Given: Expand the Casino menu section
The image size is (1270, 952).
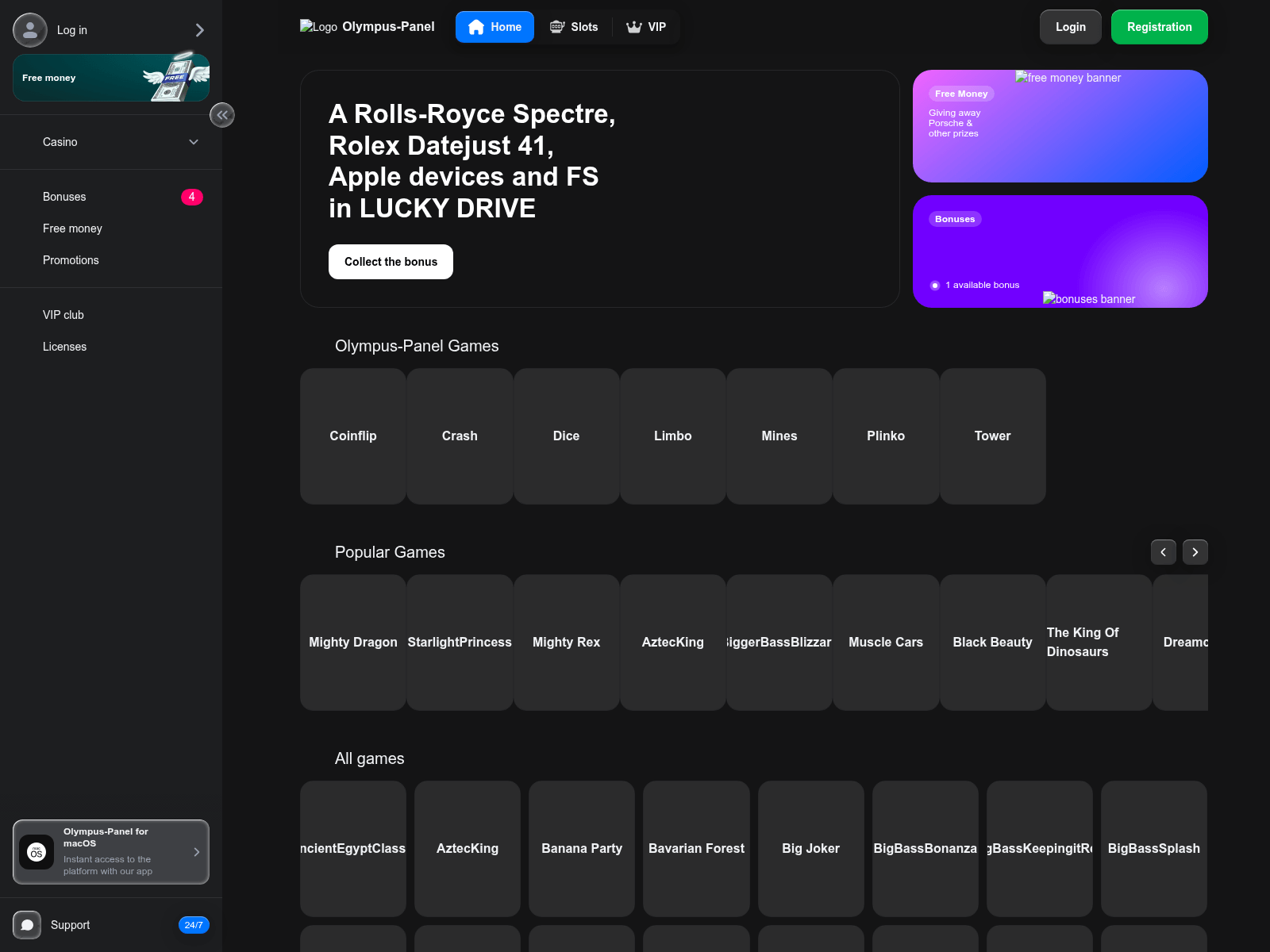Looking at the screenshot, I should pos(111,142).
